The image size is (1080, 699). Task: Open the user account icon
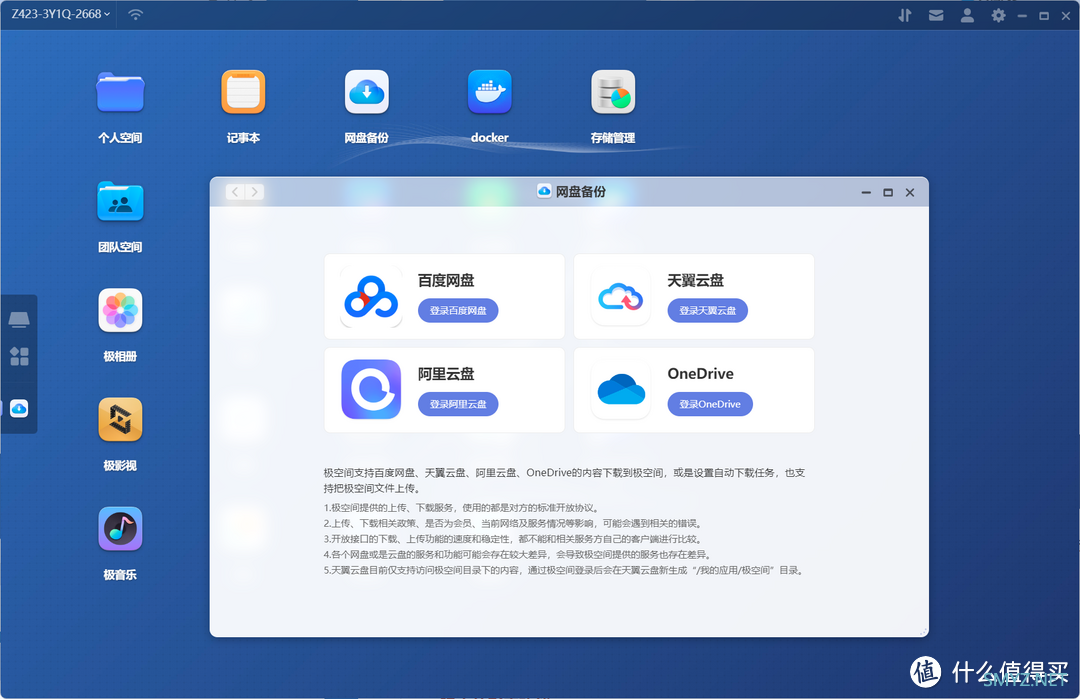click(x=967, y=15)
